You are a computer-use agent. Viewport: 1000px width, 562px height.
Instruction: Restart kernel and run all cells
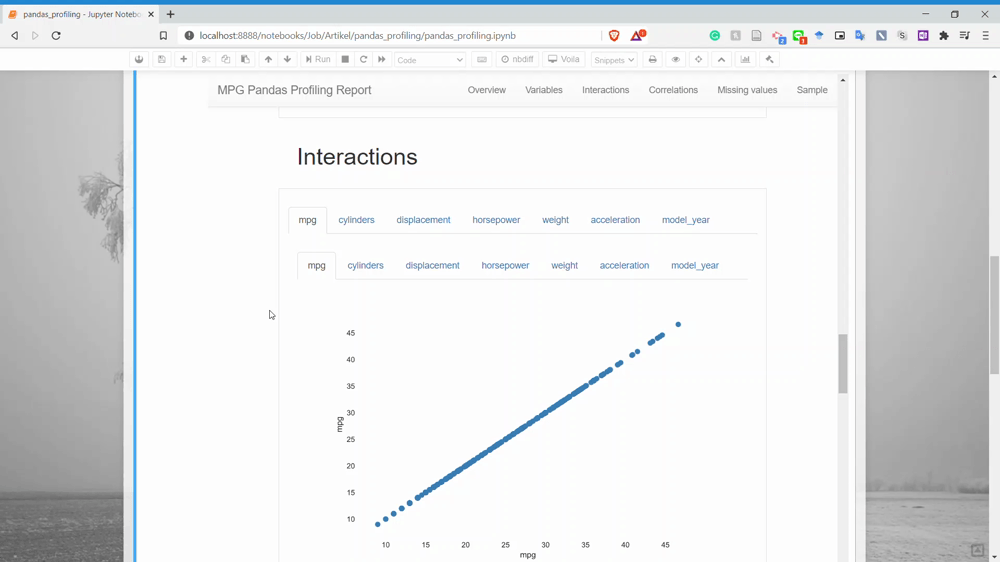[381, 59]
